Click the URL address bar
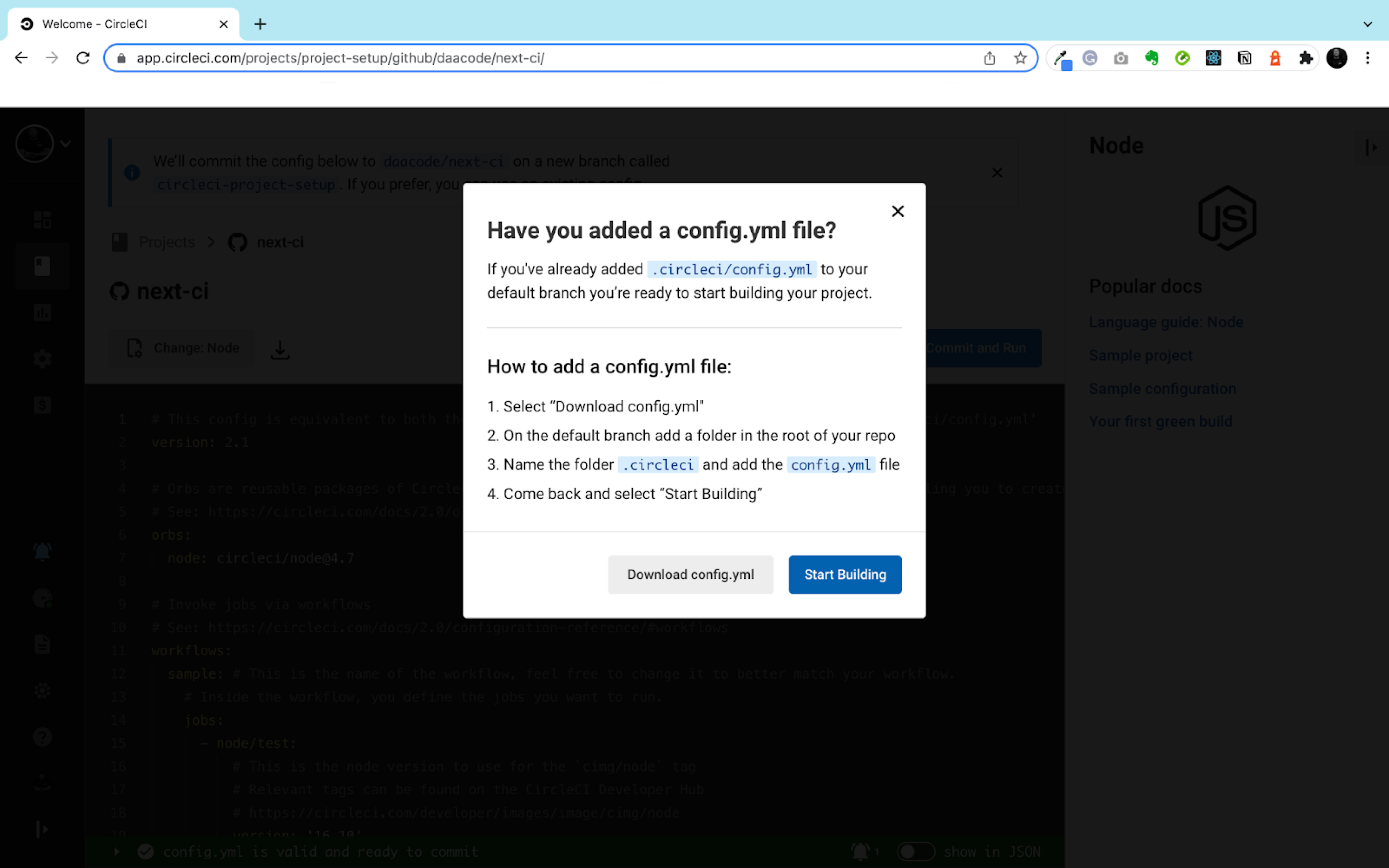Image resolution: width=1389 pixels, height=868 pixels. (x=517, y=58)
